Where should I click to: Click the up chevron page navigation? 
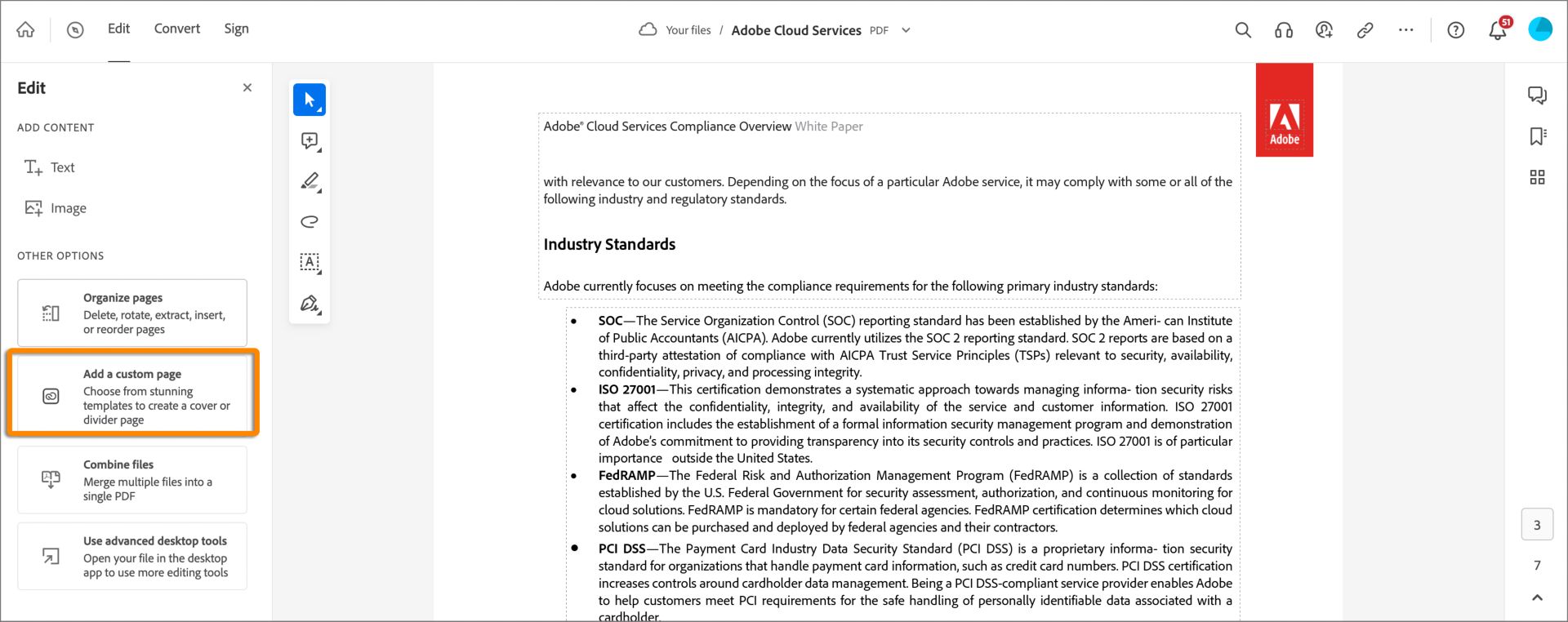[x=1537, y=598]
